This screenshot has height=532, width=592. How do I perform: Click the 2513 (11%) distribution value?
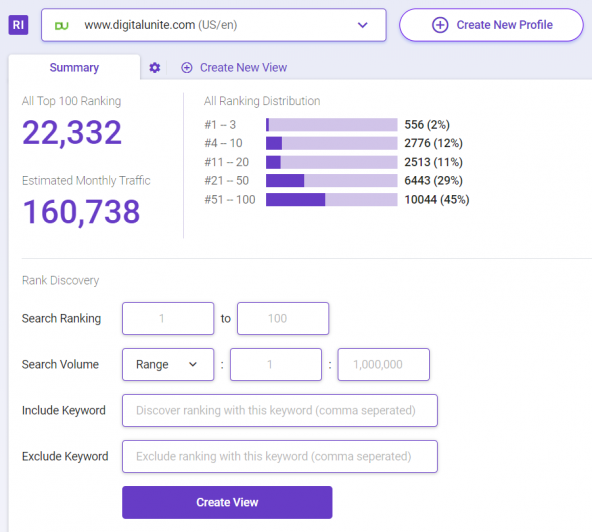click(x=433, y=162)
